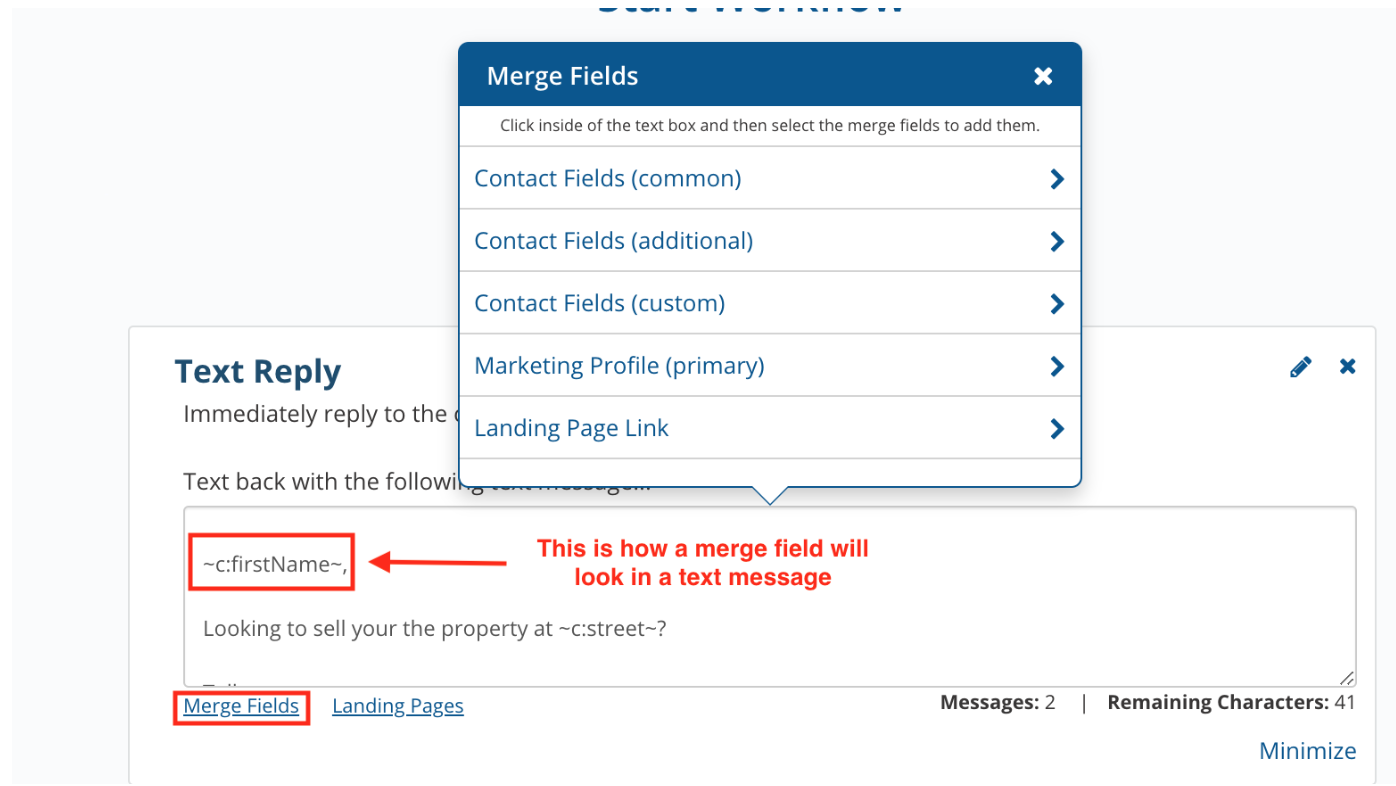Click the message textbox resize handle
This screenshot has height=786, width=1396.
(1347, 678)
